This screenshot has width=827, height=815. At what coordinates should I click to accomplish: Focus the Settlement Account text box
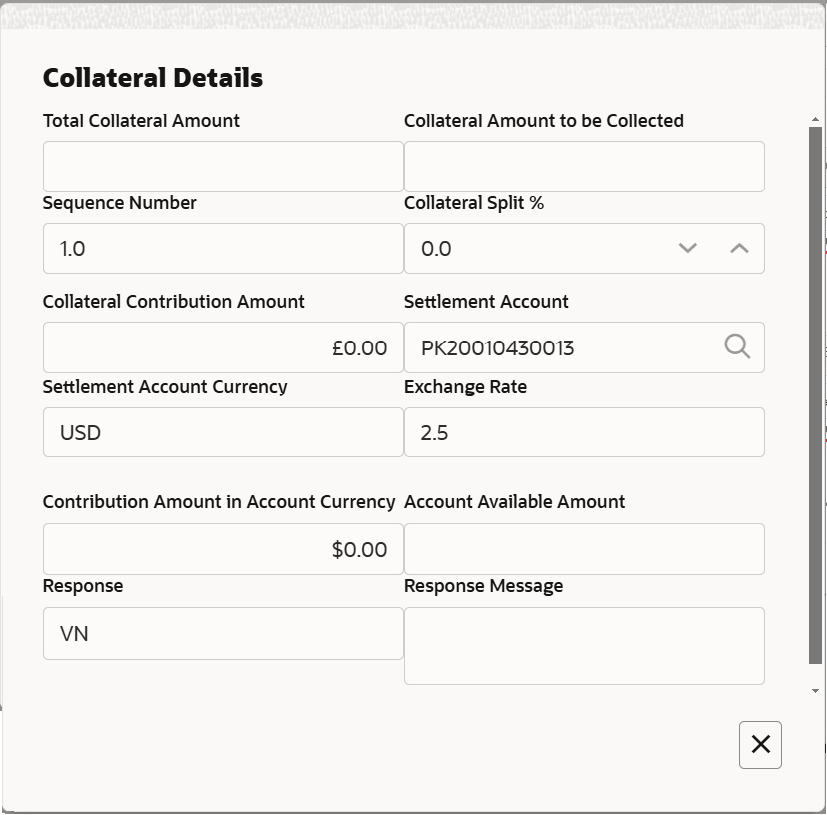tap(560, 347)
